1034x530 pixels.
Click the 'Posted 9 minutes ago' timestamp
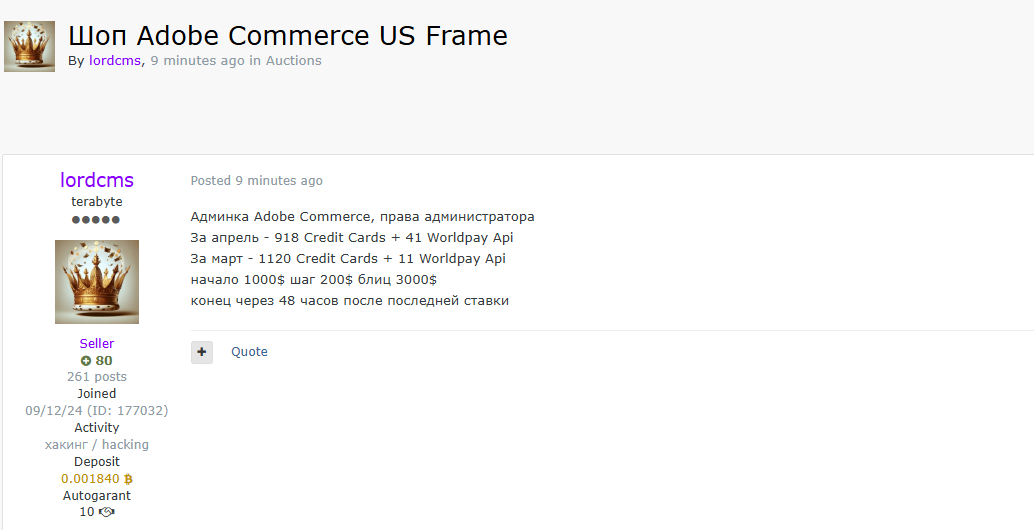[257, 181]
